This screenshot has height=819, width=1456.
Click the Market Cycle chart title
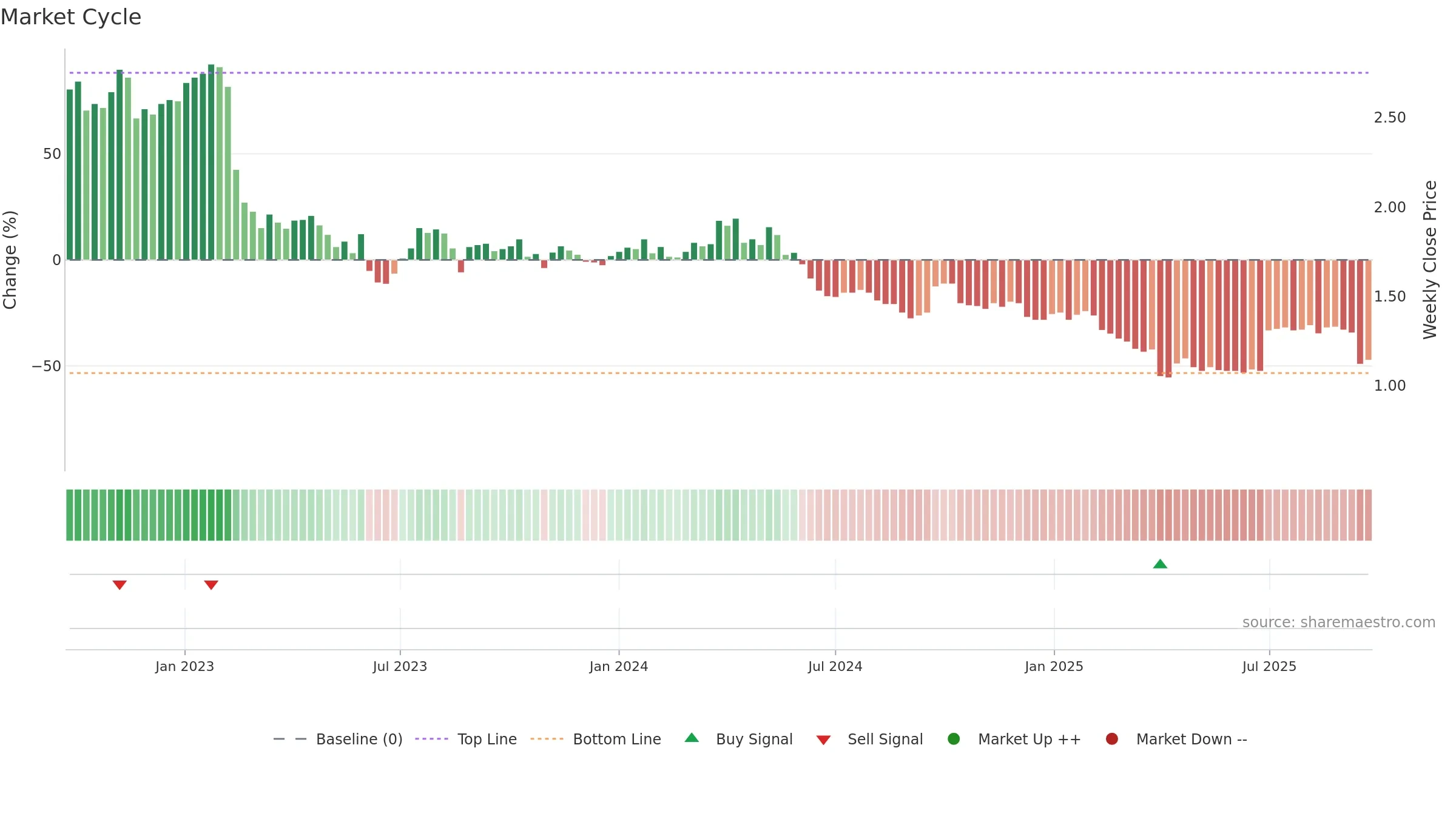71,17
